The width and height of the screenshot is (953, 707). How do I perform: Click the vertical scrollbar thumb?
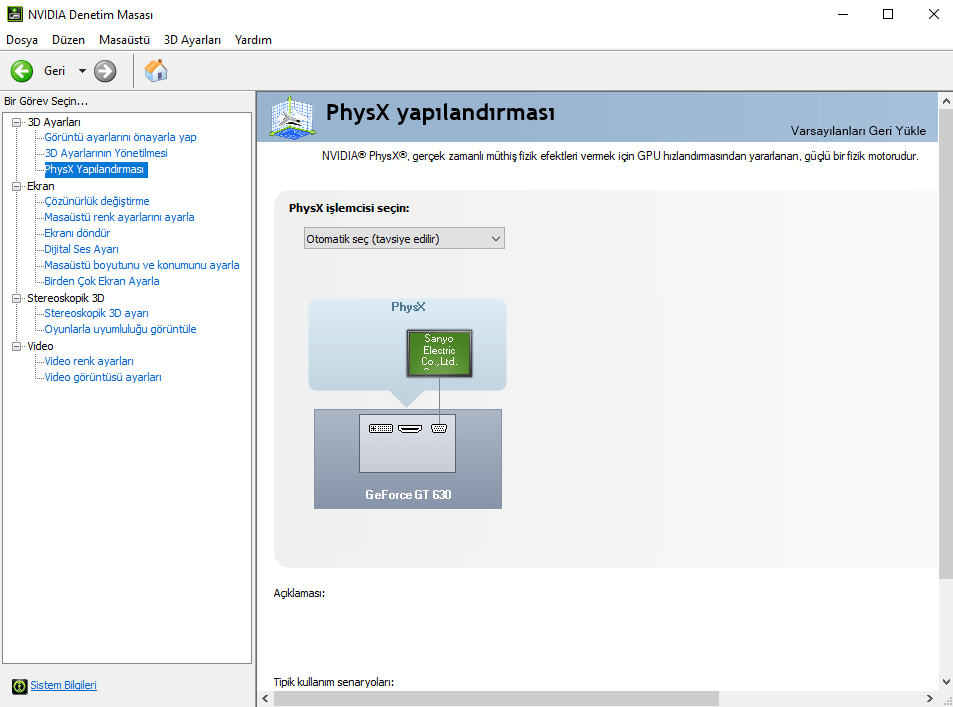(x=946, y=343)
